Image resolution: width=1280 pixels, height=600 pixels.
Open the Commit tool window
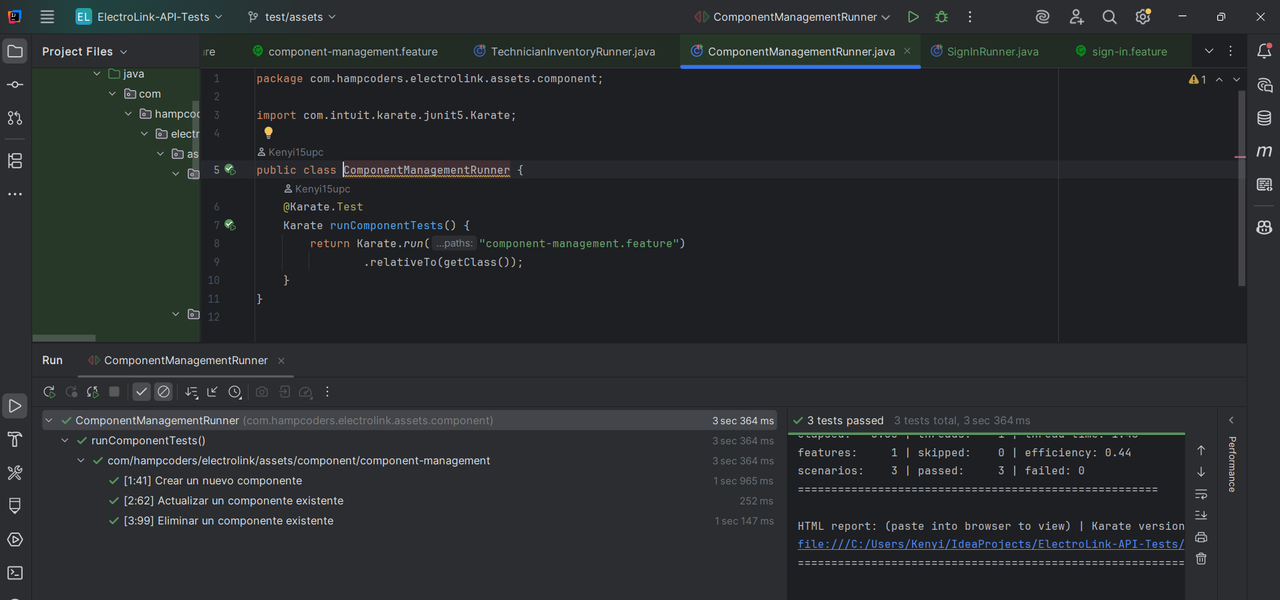point(15,85)
